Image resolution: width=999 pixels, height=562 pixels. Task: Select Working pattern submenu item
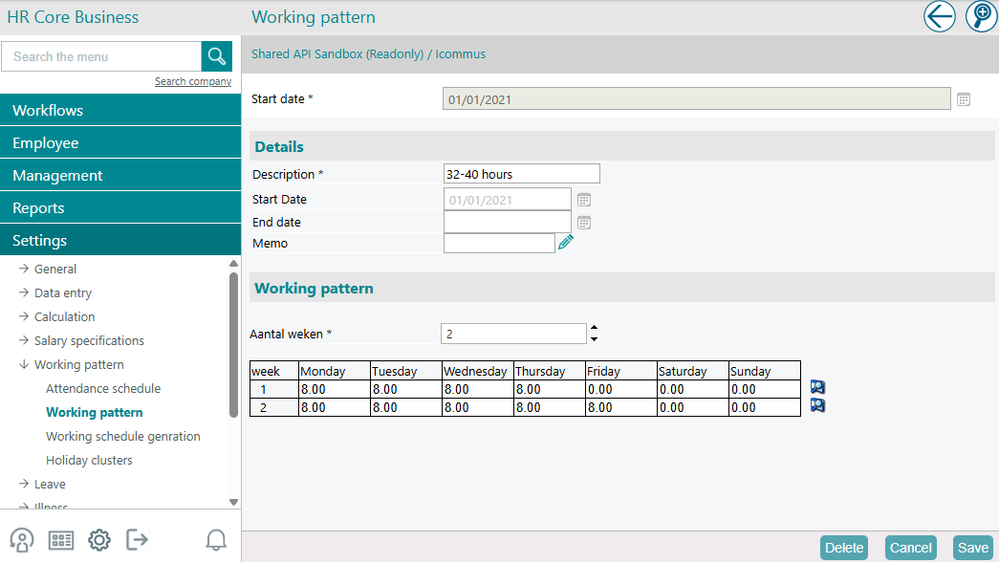coord(94,412)
